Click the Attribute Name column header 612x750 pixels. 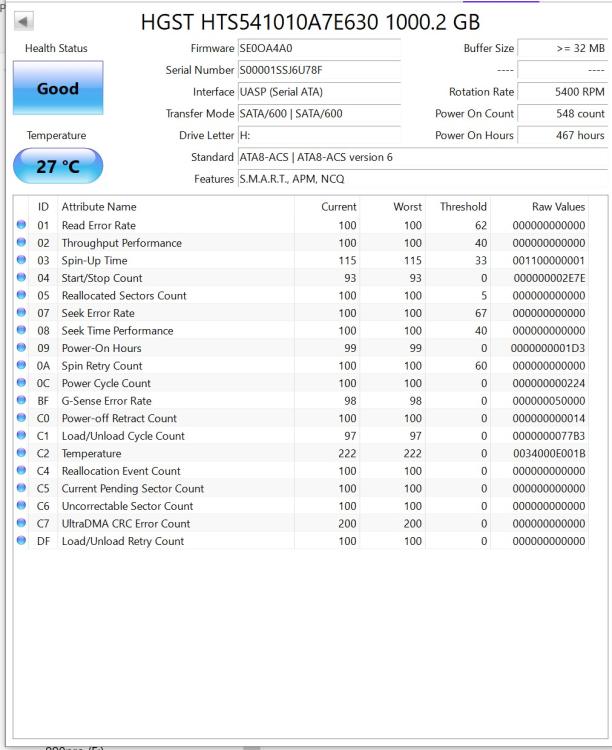click(176, 207)
